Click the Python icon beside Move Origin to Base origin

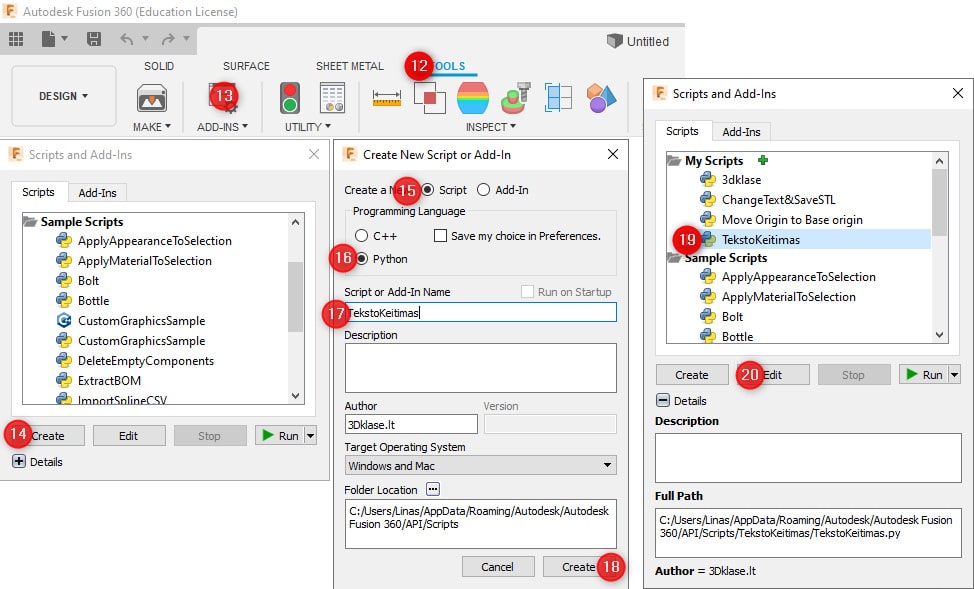coord(708,220)
